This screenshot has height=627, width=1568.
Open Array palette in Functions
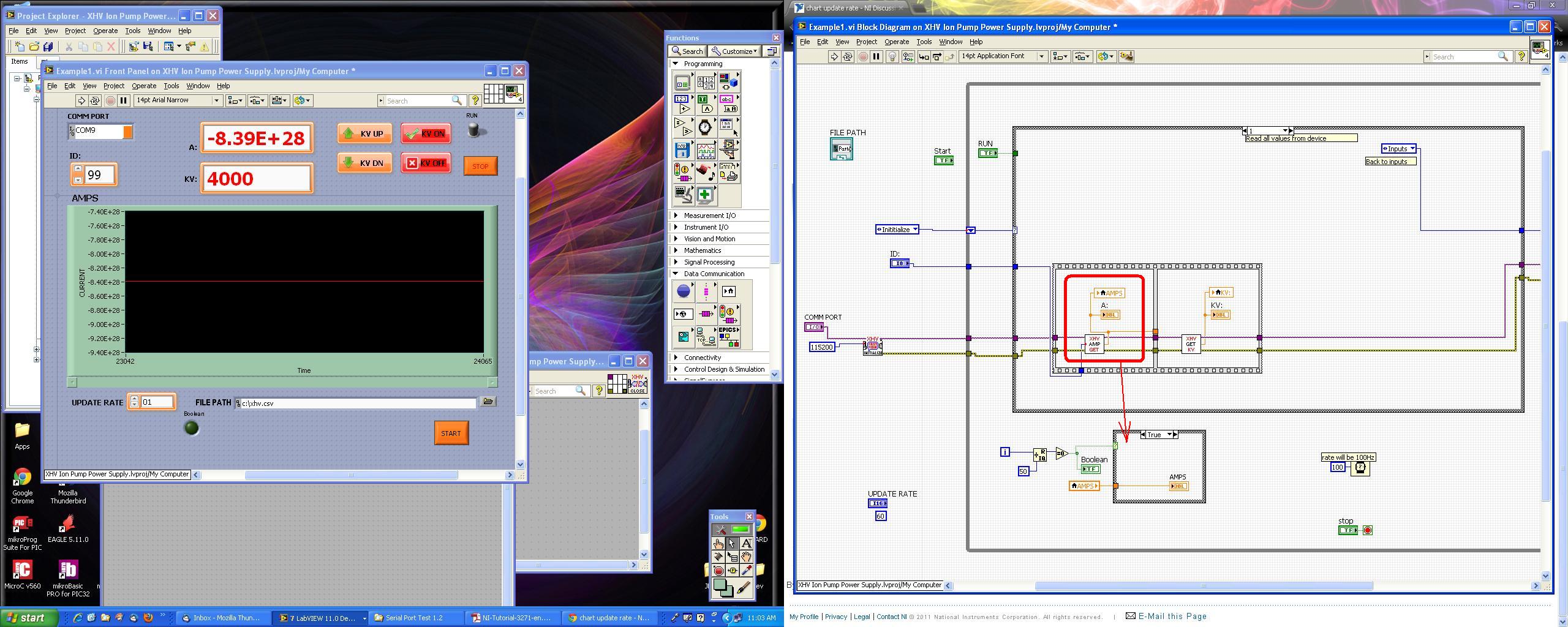[x=705, y=82]
